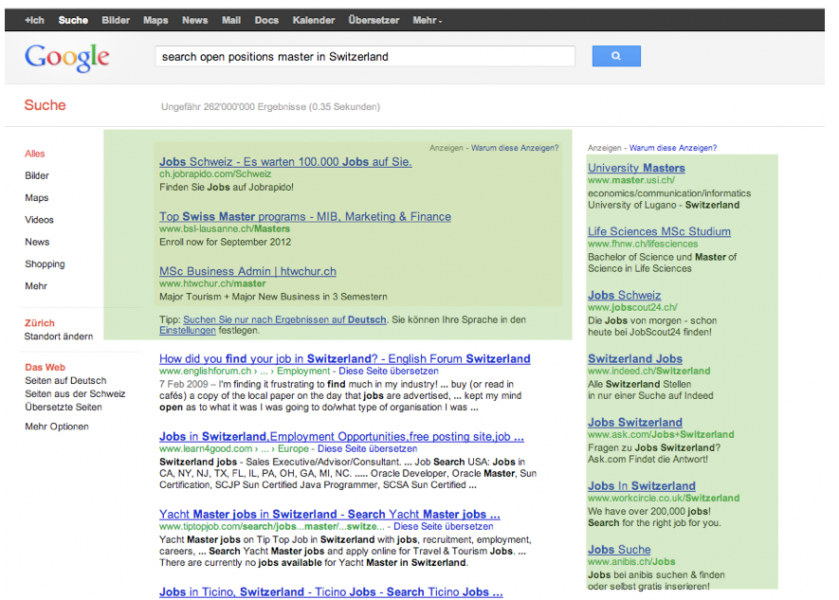Open MSc Business Admin htwchur.ch ad
The height and width of the screenshot is (600, 839).
click(x=248, y=271)
